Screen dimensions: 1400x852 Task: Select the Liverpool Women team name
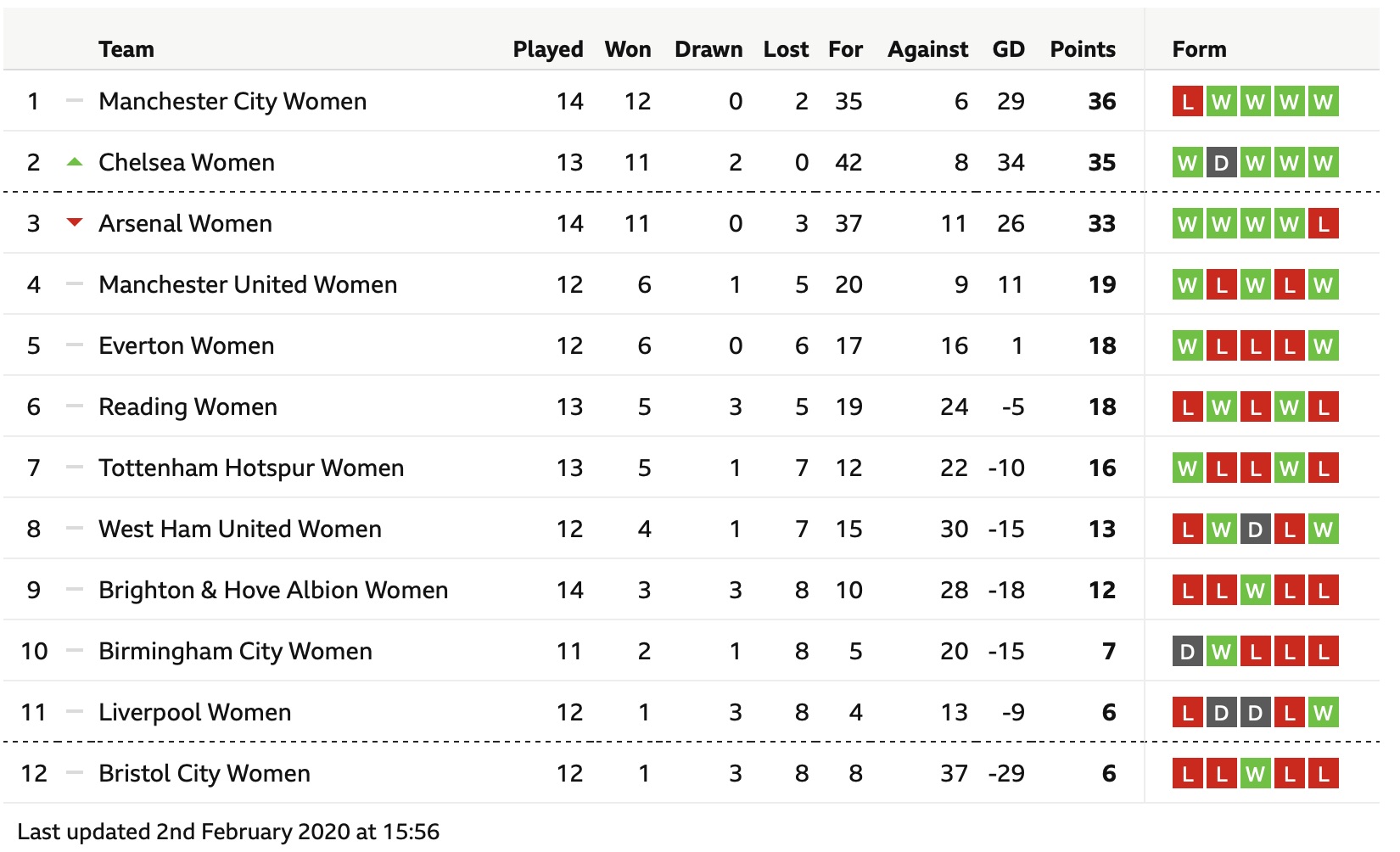point(195,712)
